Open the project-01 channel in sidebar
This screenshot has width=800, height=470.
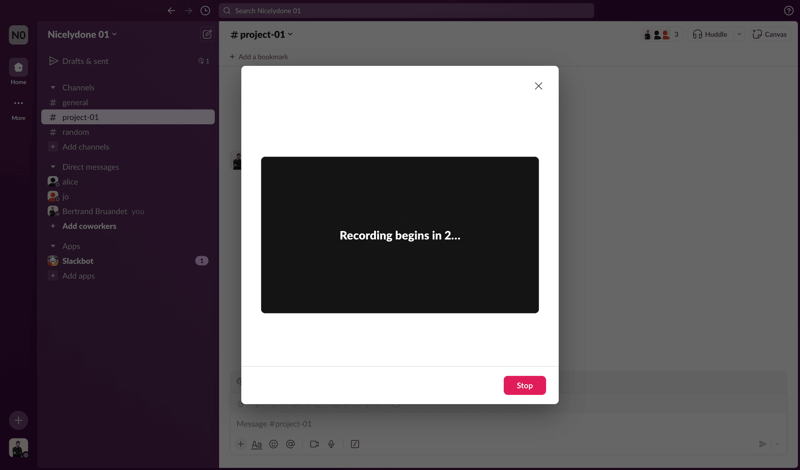(128, 117)
